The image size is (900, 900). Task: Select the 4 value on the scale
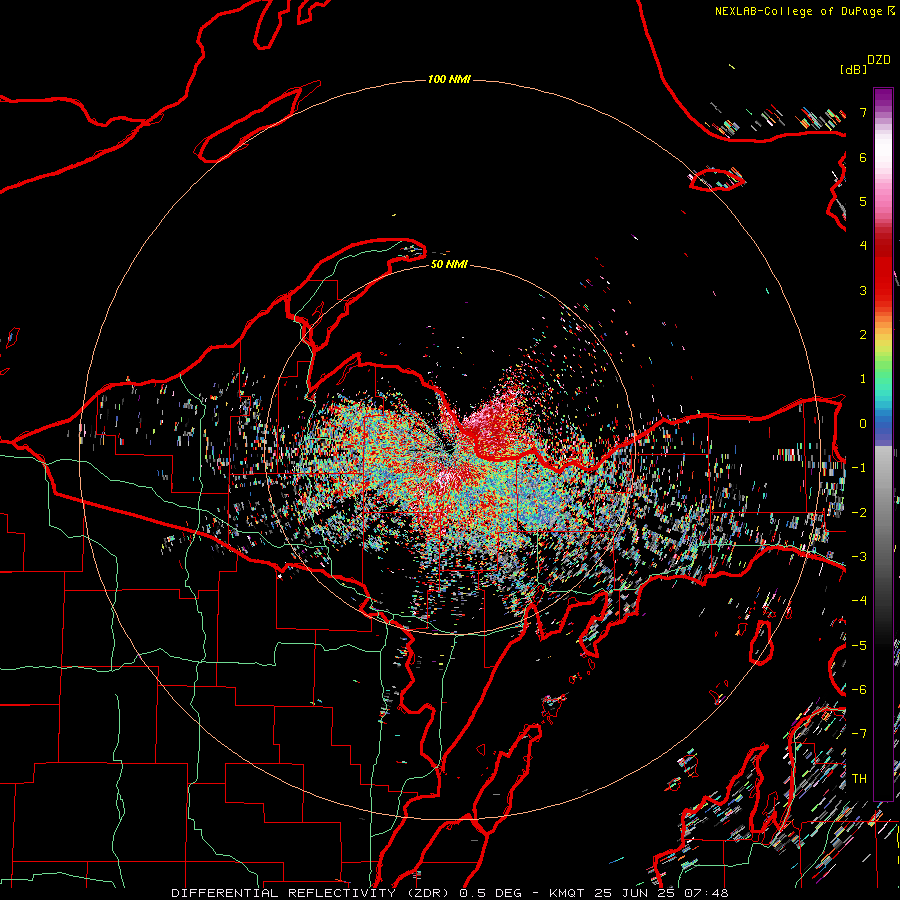[863, 246]
